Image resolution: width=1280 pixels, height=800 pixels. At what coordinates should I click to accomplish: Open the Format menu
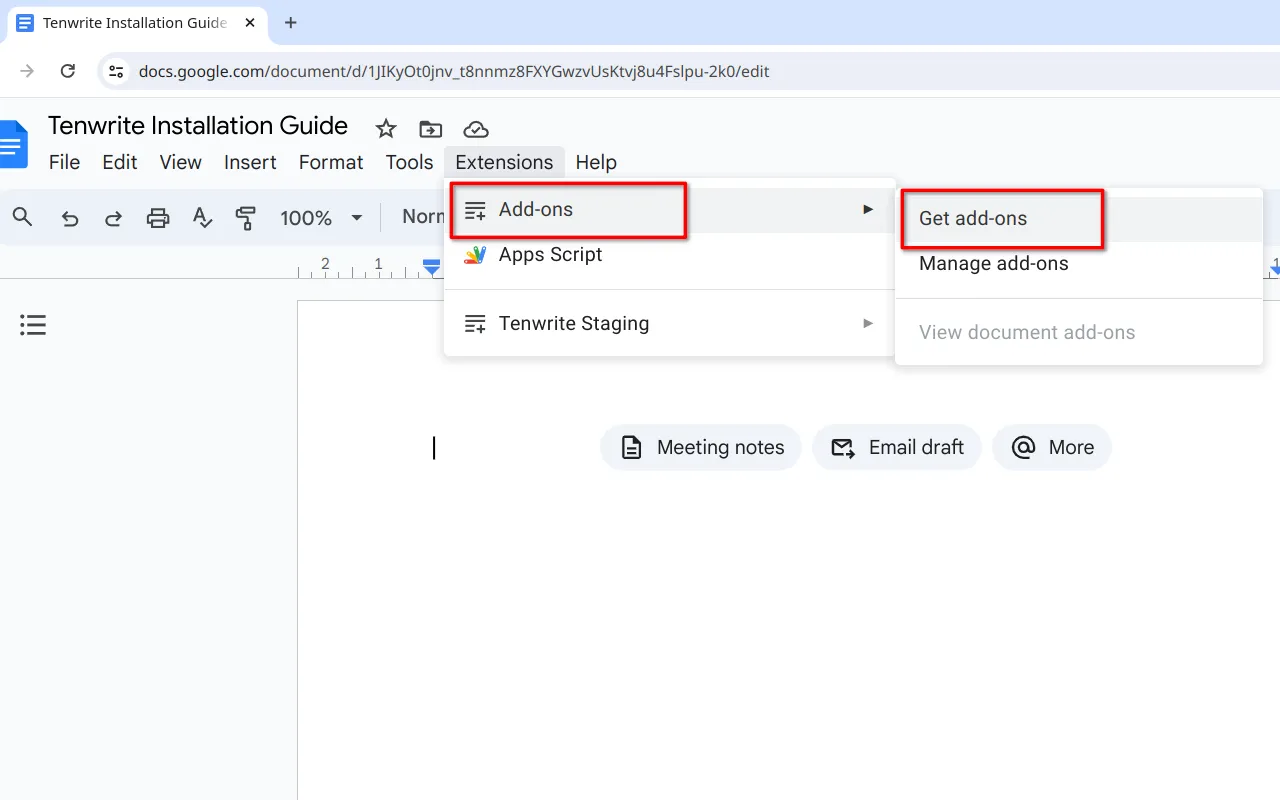[x=330, y=162]
